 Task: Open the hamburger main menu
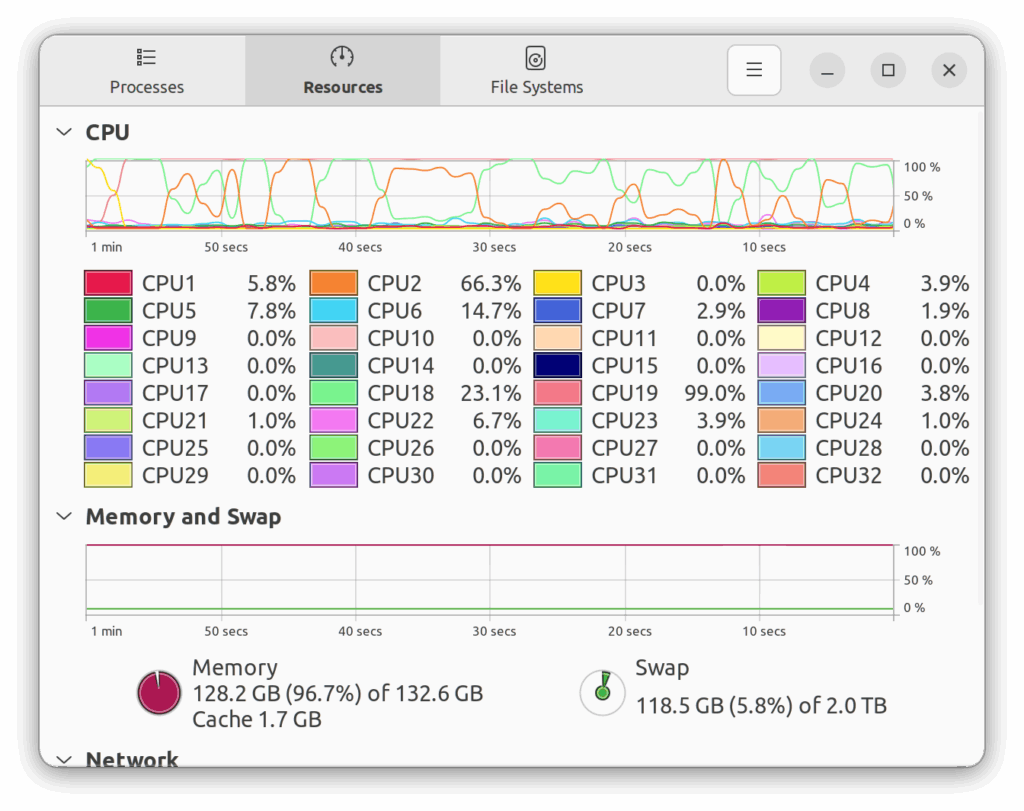point(754,70)
